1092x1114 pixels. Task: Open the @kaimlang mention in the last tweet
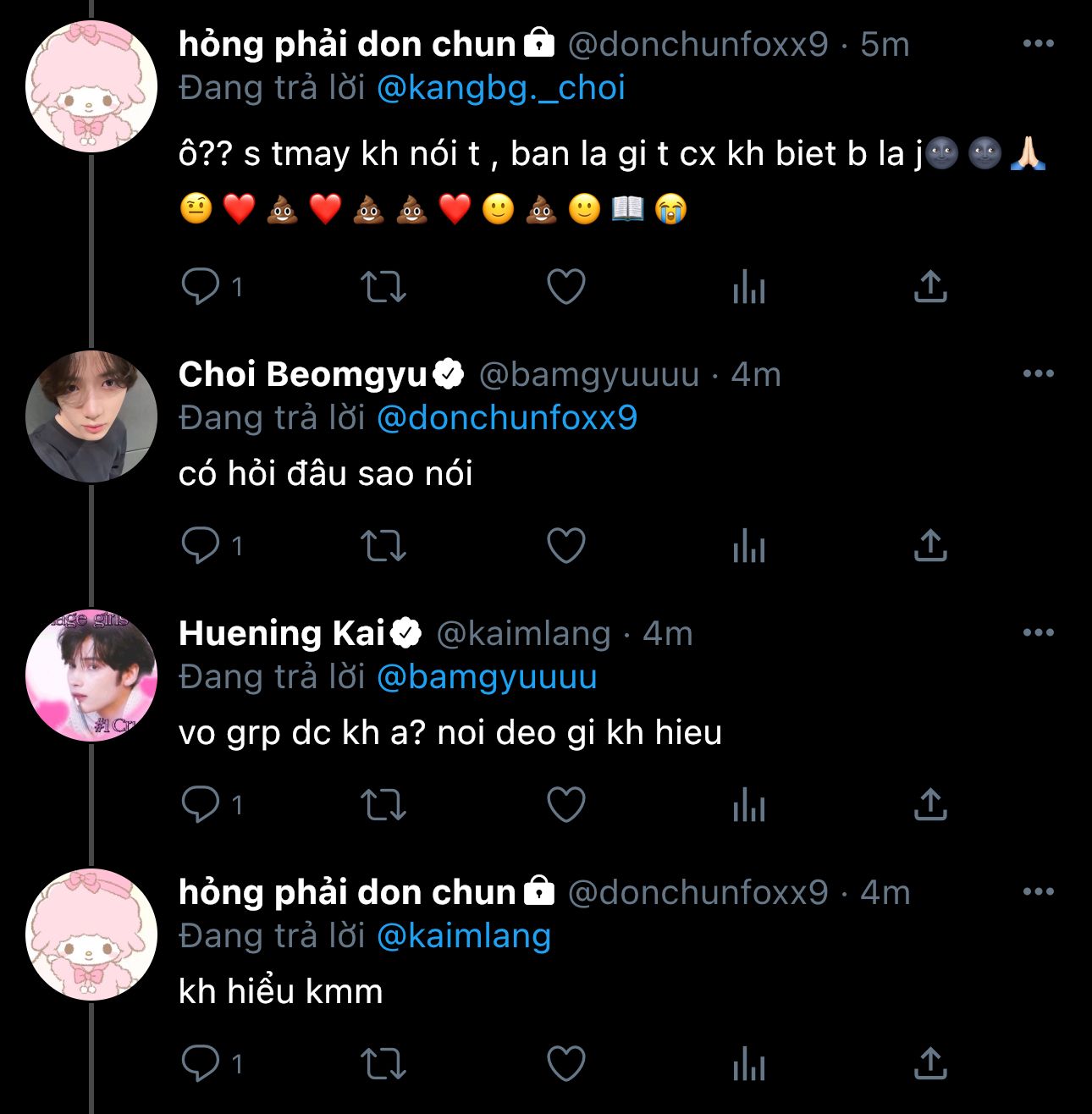coord(464,936)
